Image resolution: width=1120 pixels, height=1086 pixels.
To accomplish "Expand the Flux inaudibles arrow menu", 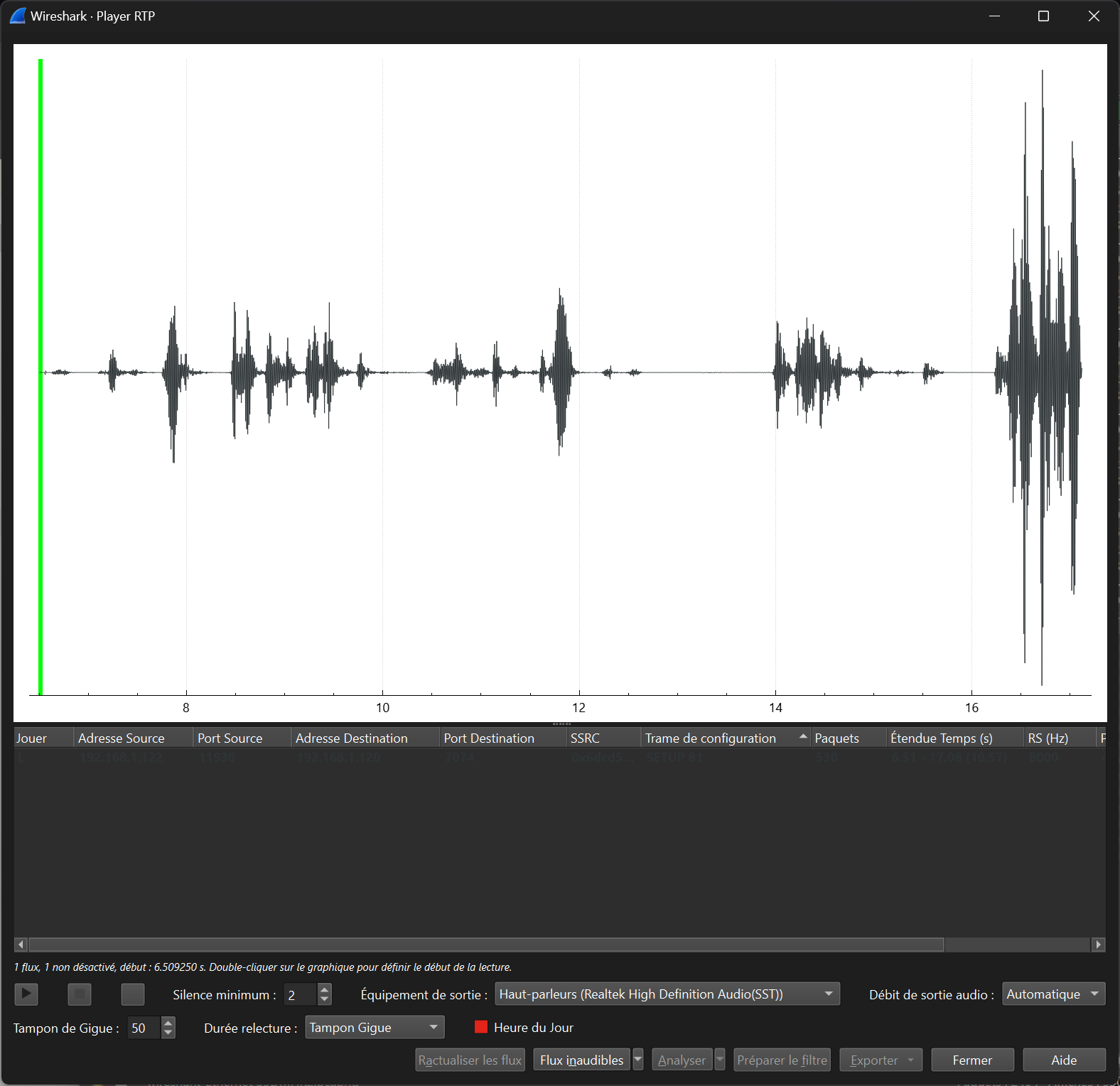I will tap(638, 1059).
